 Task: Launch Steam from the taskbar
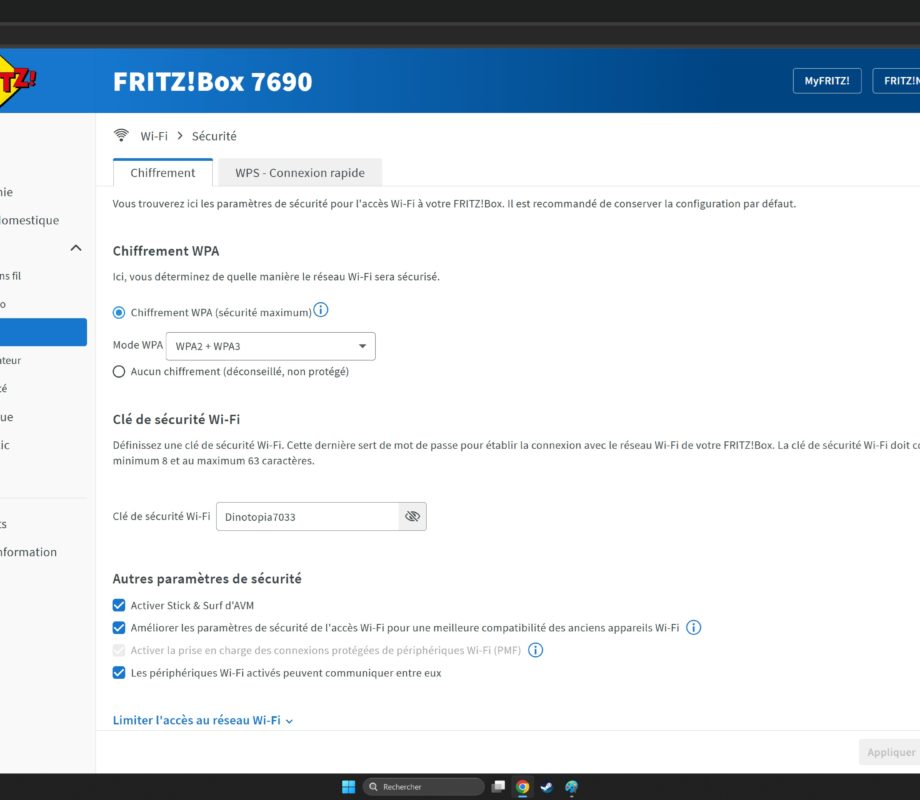coord(547,787)
